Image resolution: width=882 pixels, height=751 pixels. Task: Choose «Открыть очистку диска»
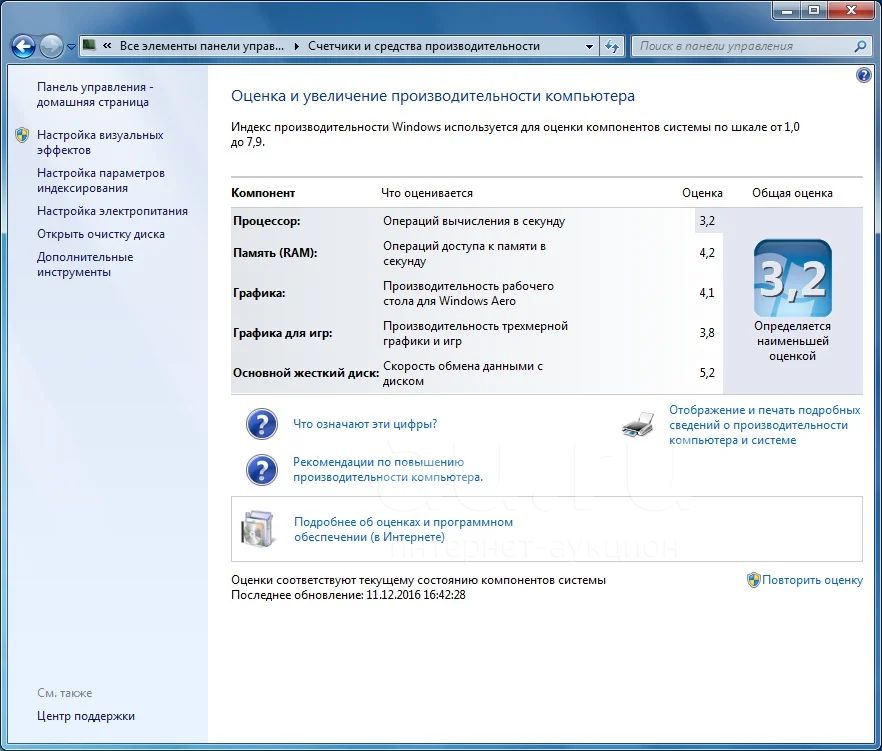(x=101, y=234)
